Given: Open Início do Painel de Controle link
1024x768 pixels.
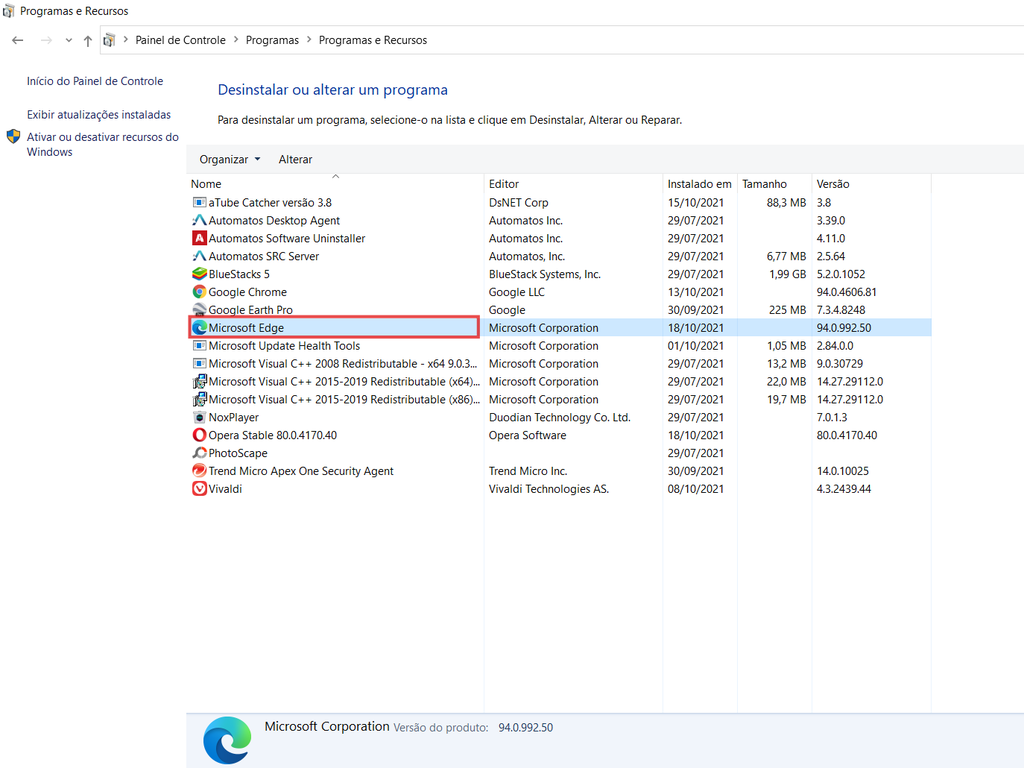Looking at the screenshot, I should [95, 81].
